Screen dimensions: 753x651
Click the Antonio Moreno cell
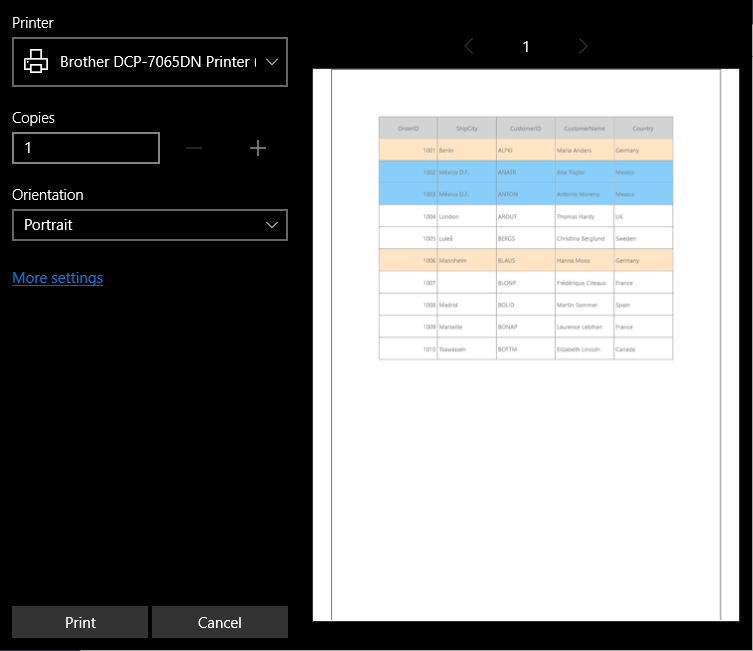tap(584, 194)
